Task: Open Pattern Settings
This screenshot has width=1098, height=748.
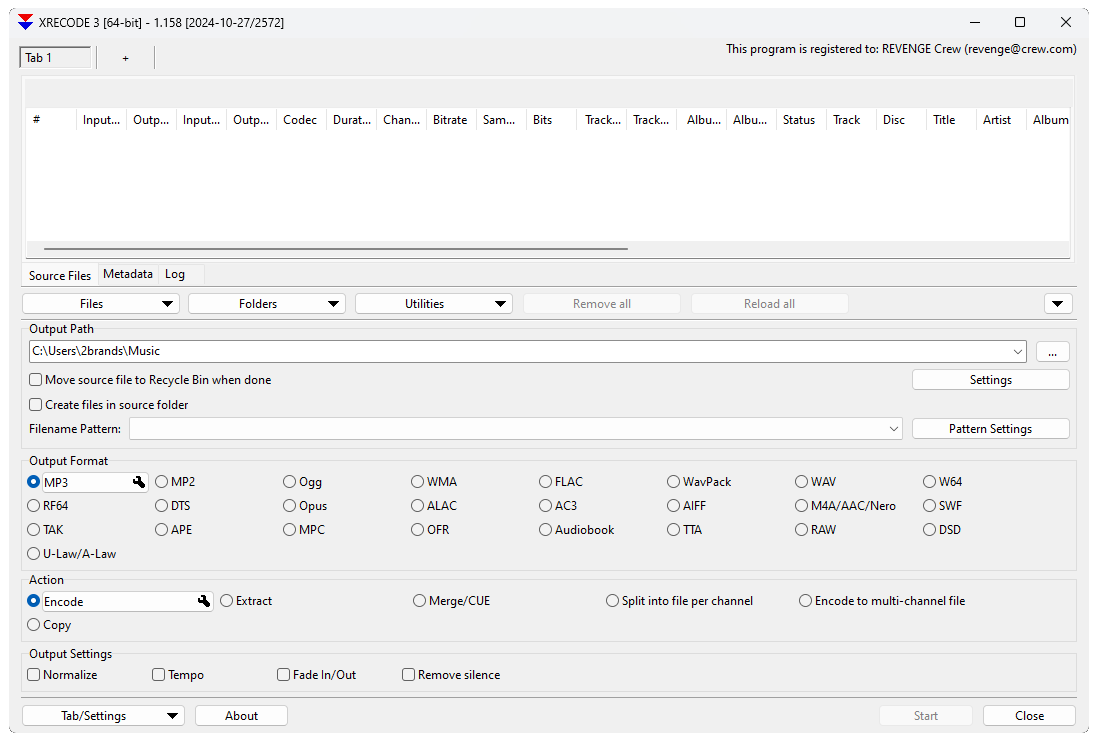Action: click(x=990, y=429)
